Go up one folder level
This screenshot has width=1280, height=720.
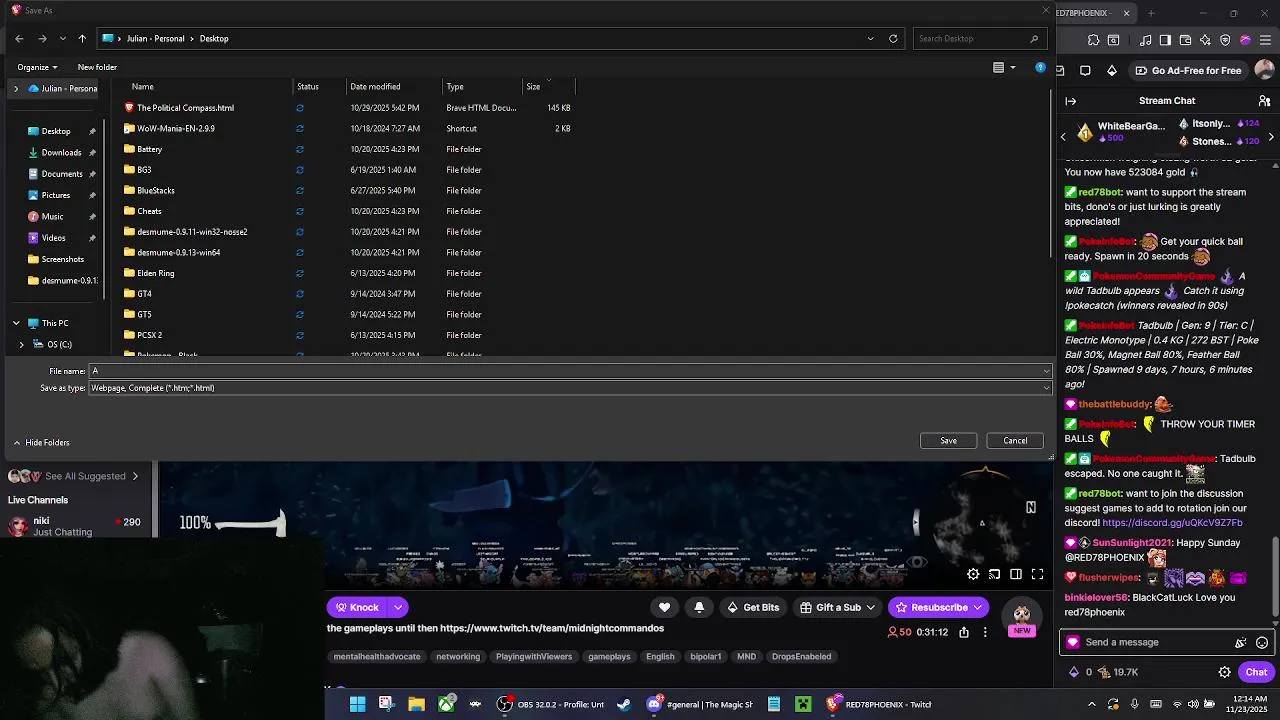coord(82,38)
